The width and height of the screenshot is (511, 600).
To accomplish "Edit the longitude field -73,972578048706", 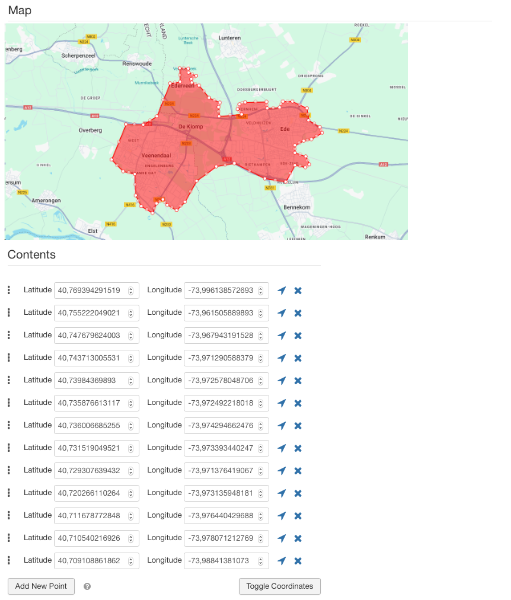I will click(x=226, y=381).
